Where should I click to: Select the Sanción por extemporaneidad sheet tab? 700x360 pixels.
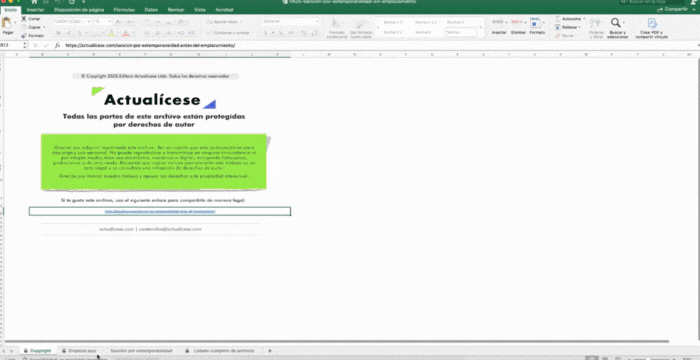(141, 351)
